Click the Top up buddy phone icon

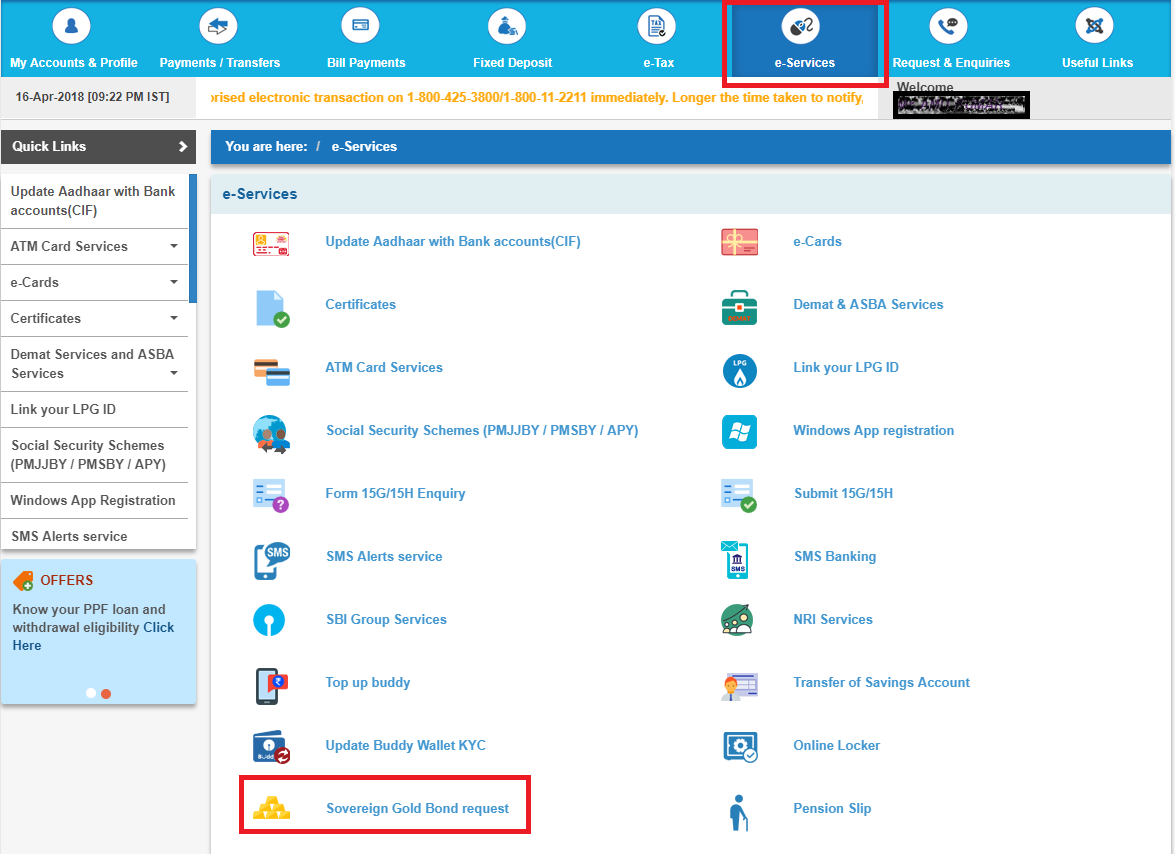click(271, 685)
